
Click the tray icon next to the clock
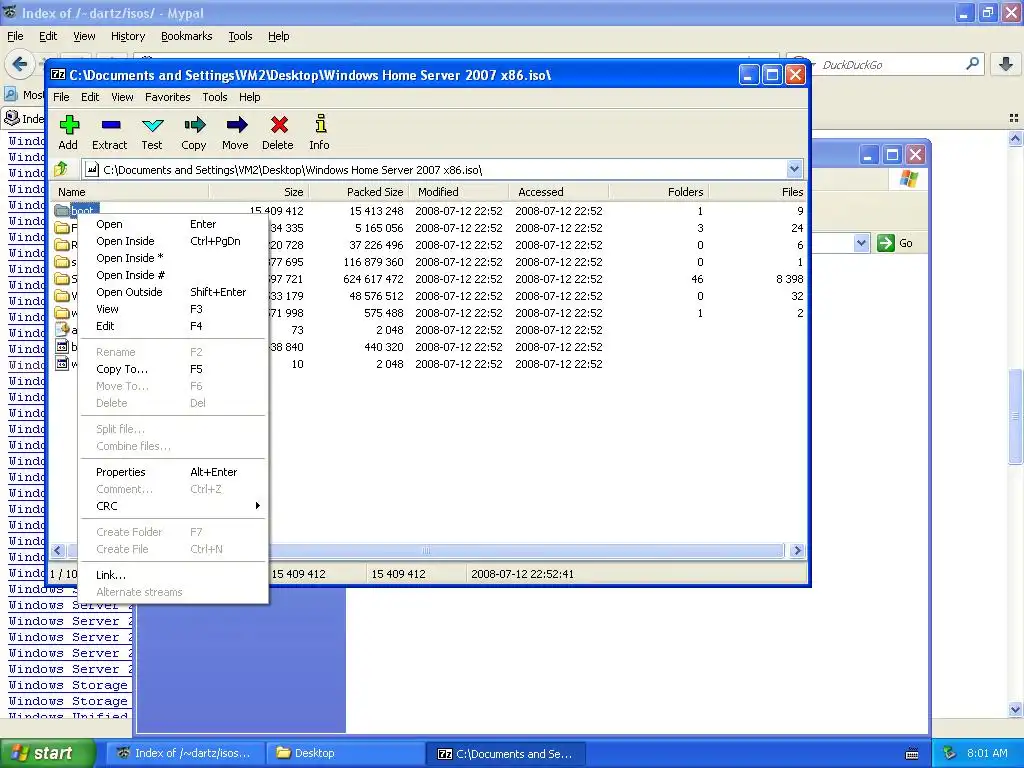[x=950, y=753]
